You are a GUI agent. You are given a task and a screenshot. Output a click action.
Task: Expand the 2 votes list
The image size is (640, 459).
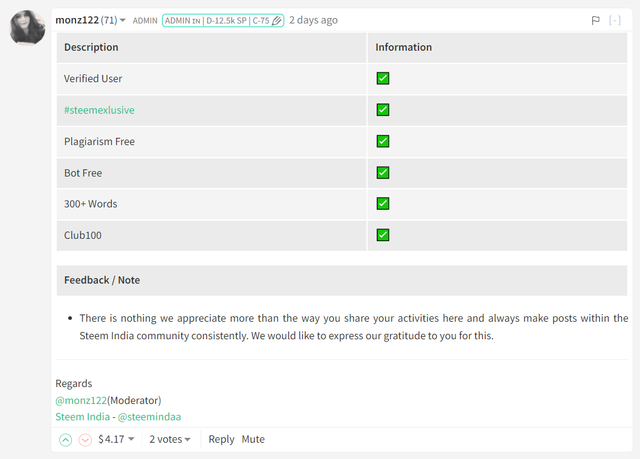tap(170, 439)
